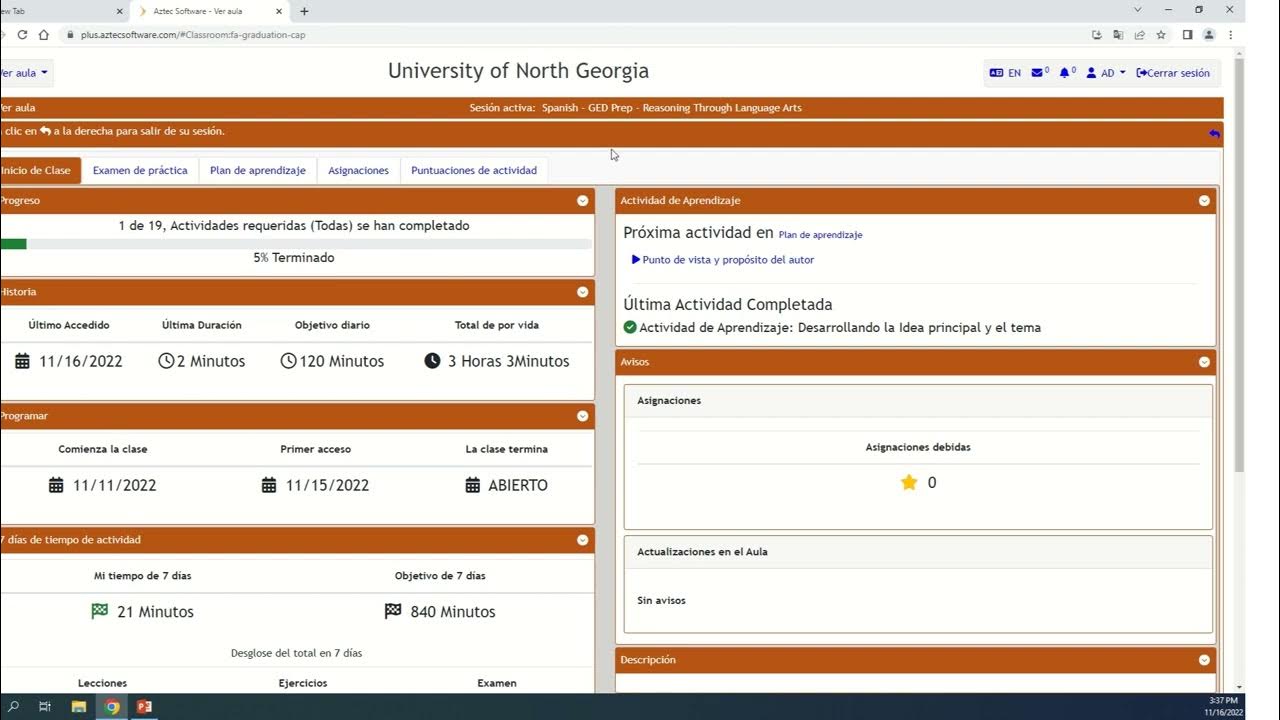Switch to the Examen de práctica tab
The width and height of the screenshot is (1280, 720).
tap(140, 170)
